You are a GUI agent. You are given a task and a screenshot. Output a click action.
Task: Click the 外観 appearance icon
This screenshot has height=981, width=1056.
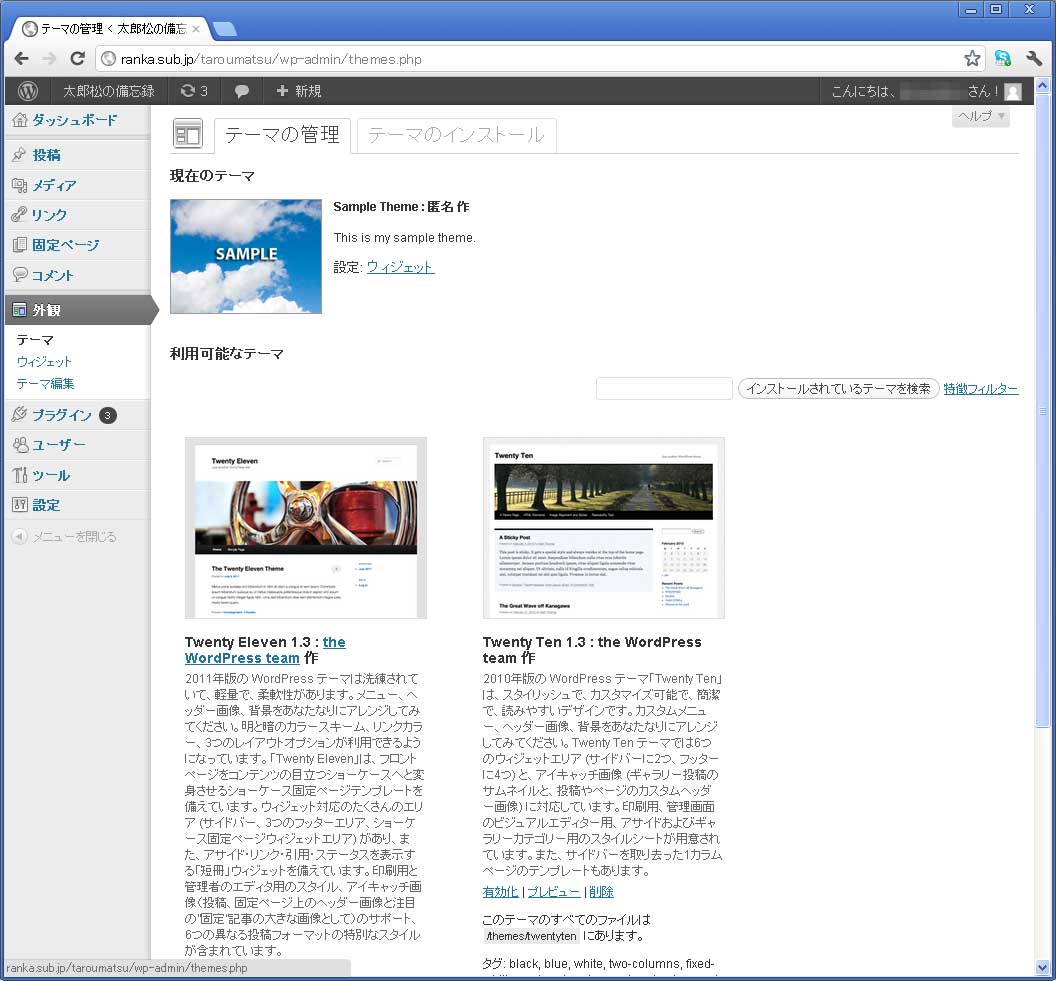point(20,310)
